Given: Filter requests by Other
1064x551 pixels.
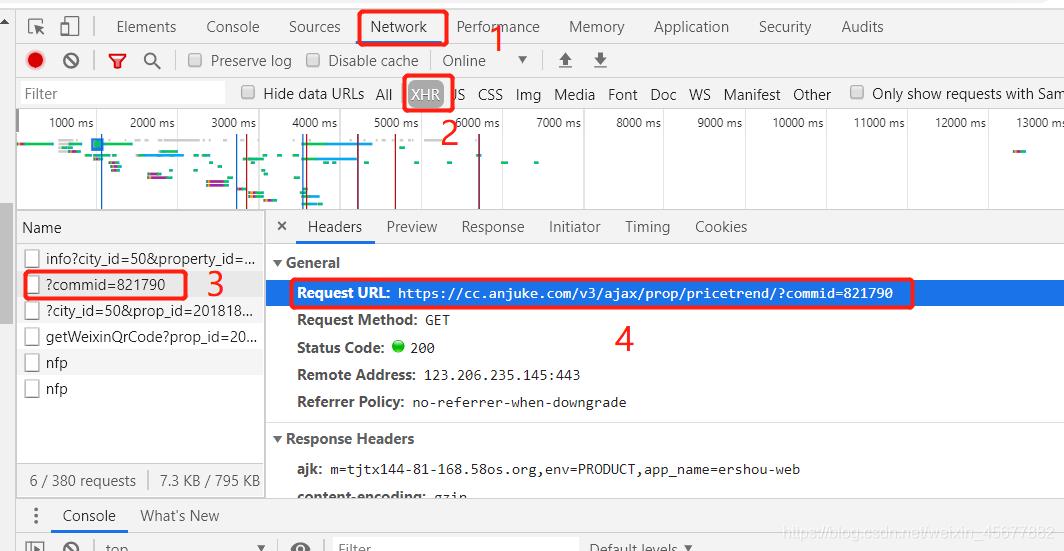Looking at the screenshot, I should [x=812, y=94].
